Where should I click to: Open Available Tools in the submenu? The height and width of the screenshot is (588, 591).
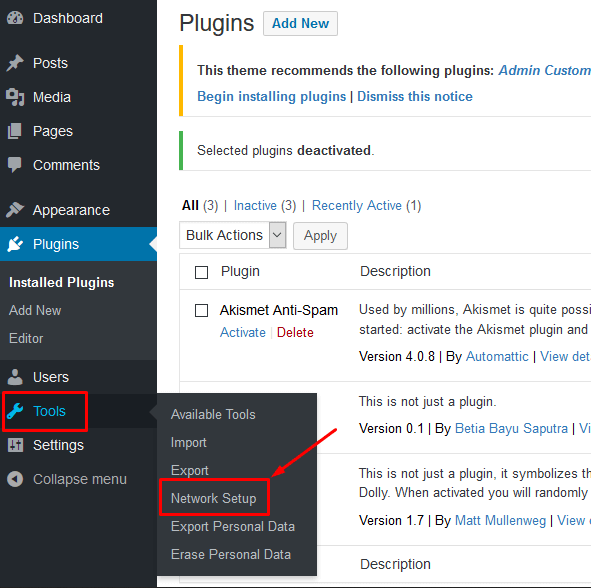[213, 414]
